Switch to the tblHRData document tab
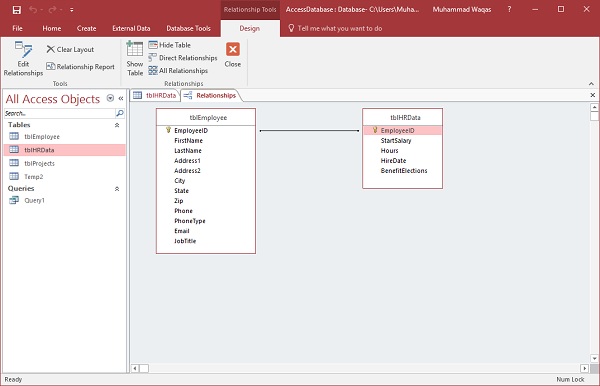Screen dimensions: 600x386 coord(155,95)
